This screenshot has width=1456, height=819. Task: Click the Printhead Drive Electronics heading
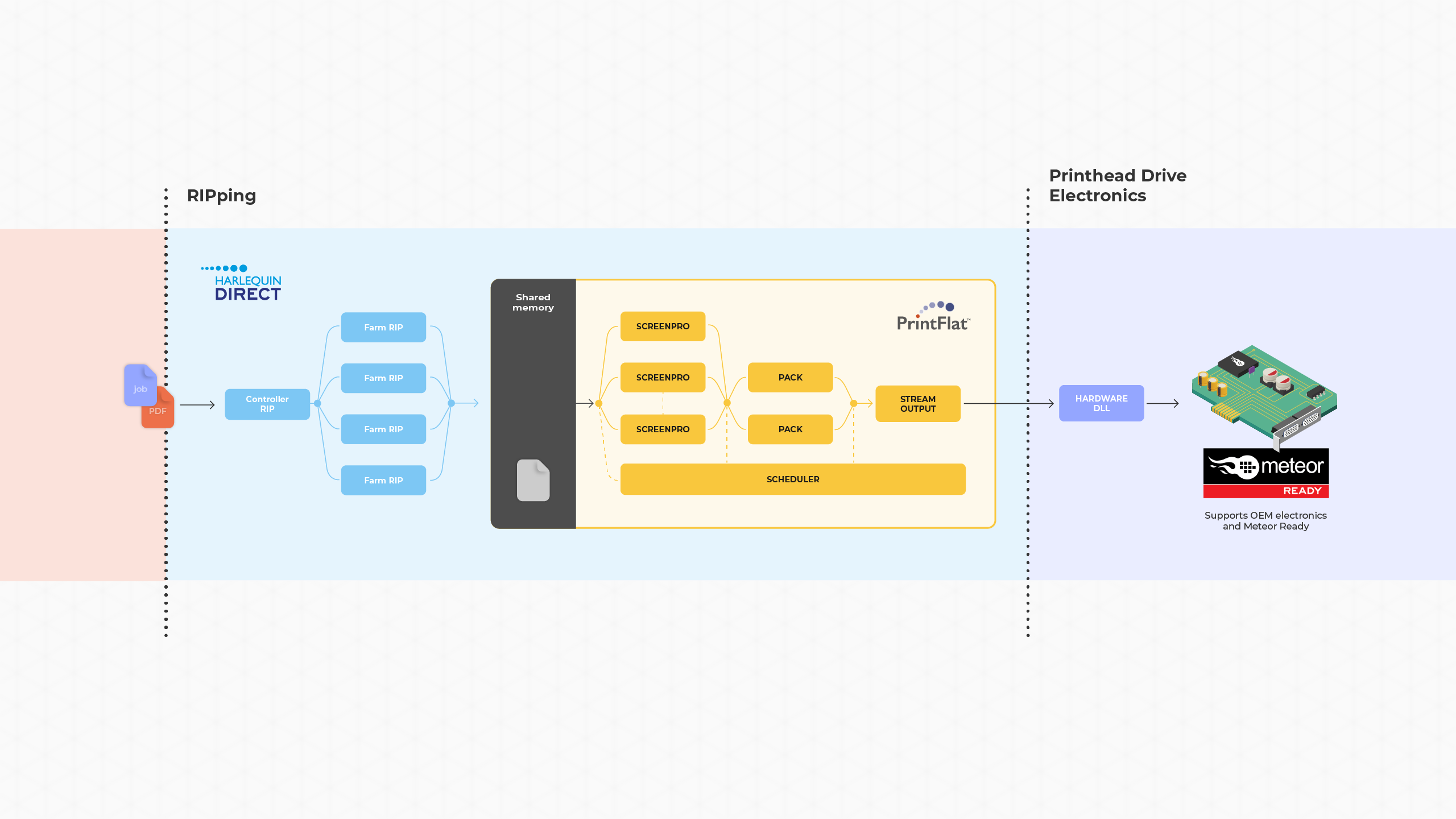pyautogui.click(x=1117, y=185)
